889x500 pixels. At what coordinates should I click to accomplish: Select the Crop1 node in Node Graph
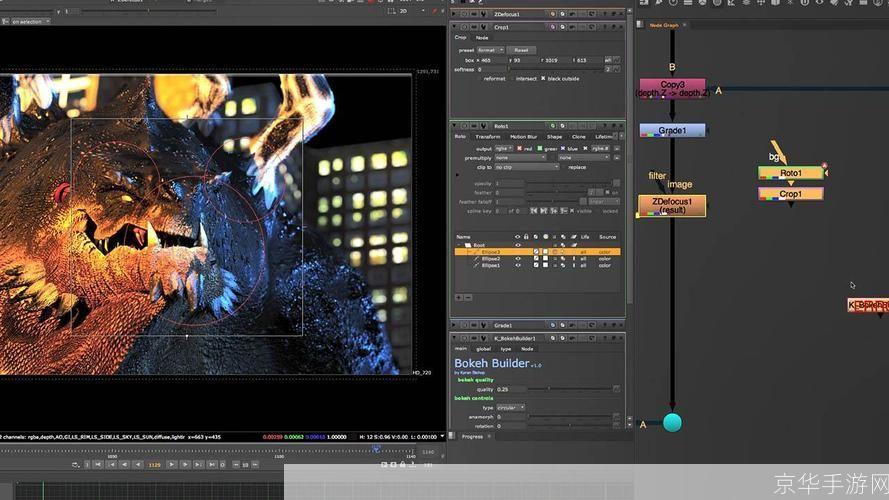pos(790,194)
